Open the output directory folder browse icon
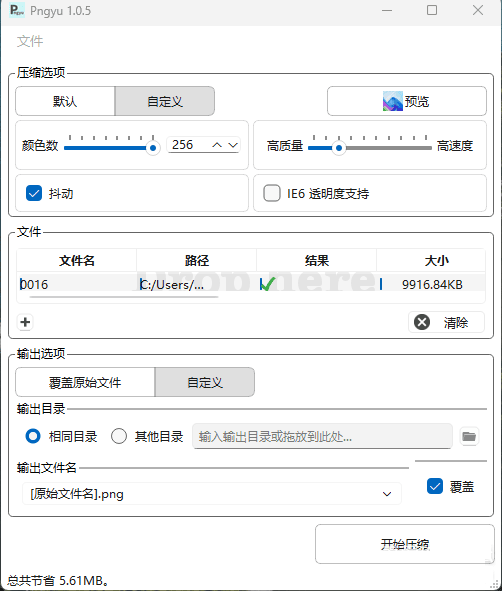Screen dimensions: 502x591 [469, 436]
